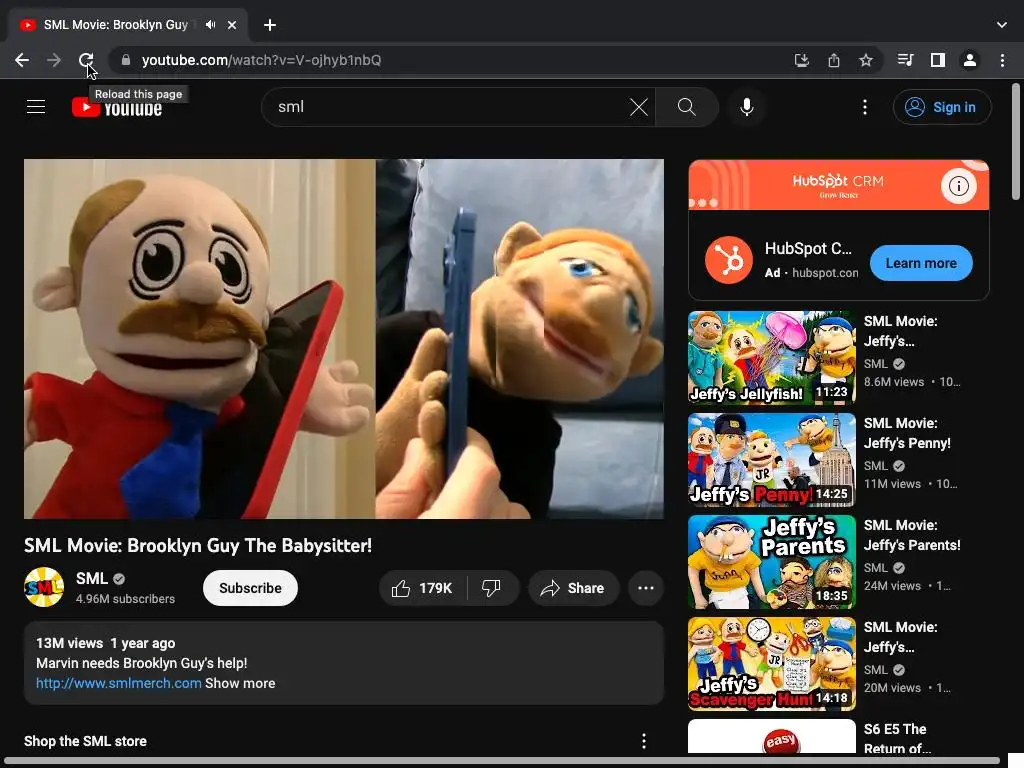Click the 'SML Movie: Jeffy's Parents!' title
1024x768 pixels.
click(912, 535)
